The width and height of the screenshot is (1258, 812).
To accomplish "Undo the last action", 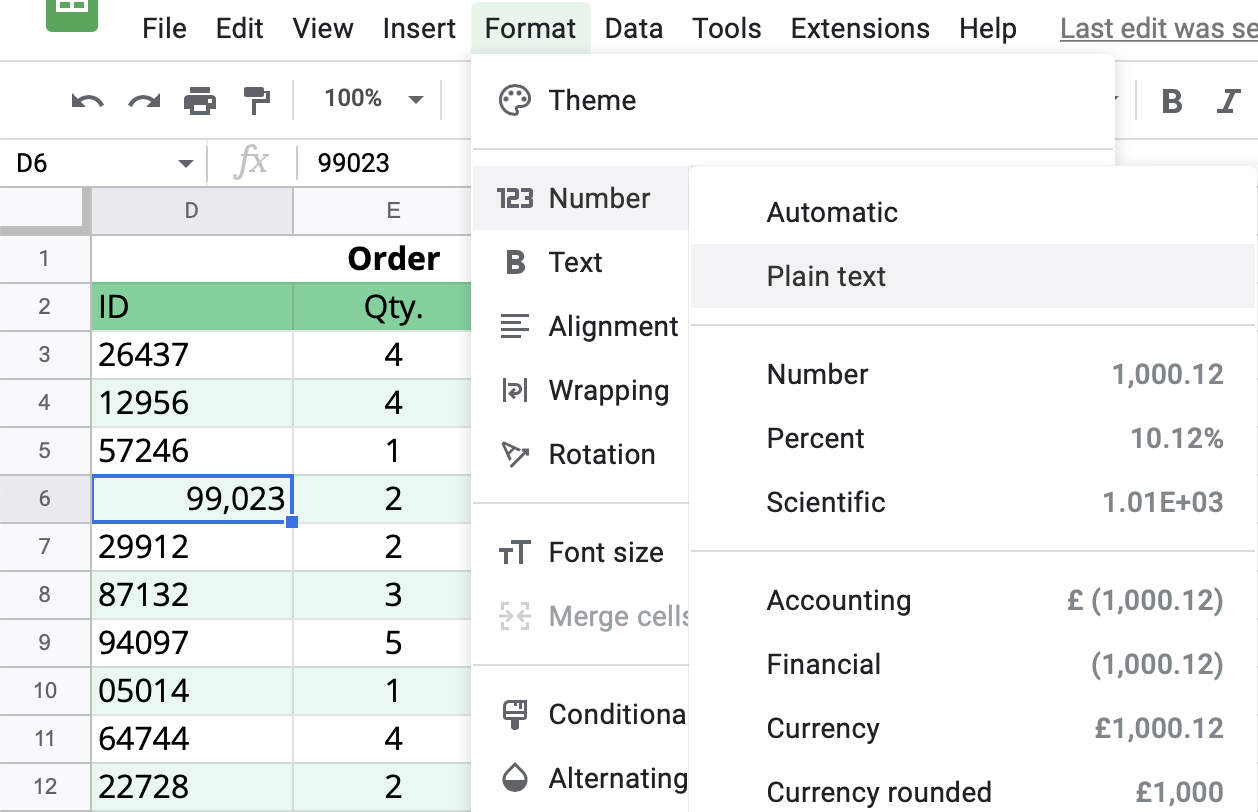I will [85, 99].
